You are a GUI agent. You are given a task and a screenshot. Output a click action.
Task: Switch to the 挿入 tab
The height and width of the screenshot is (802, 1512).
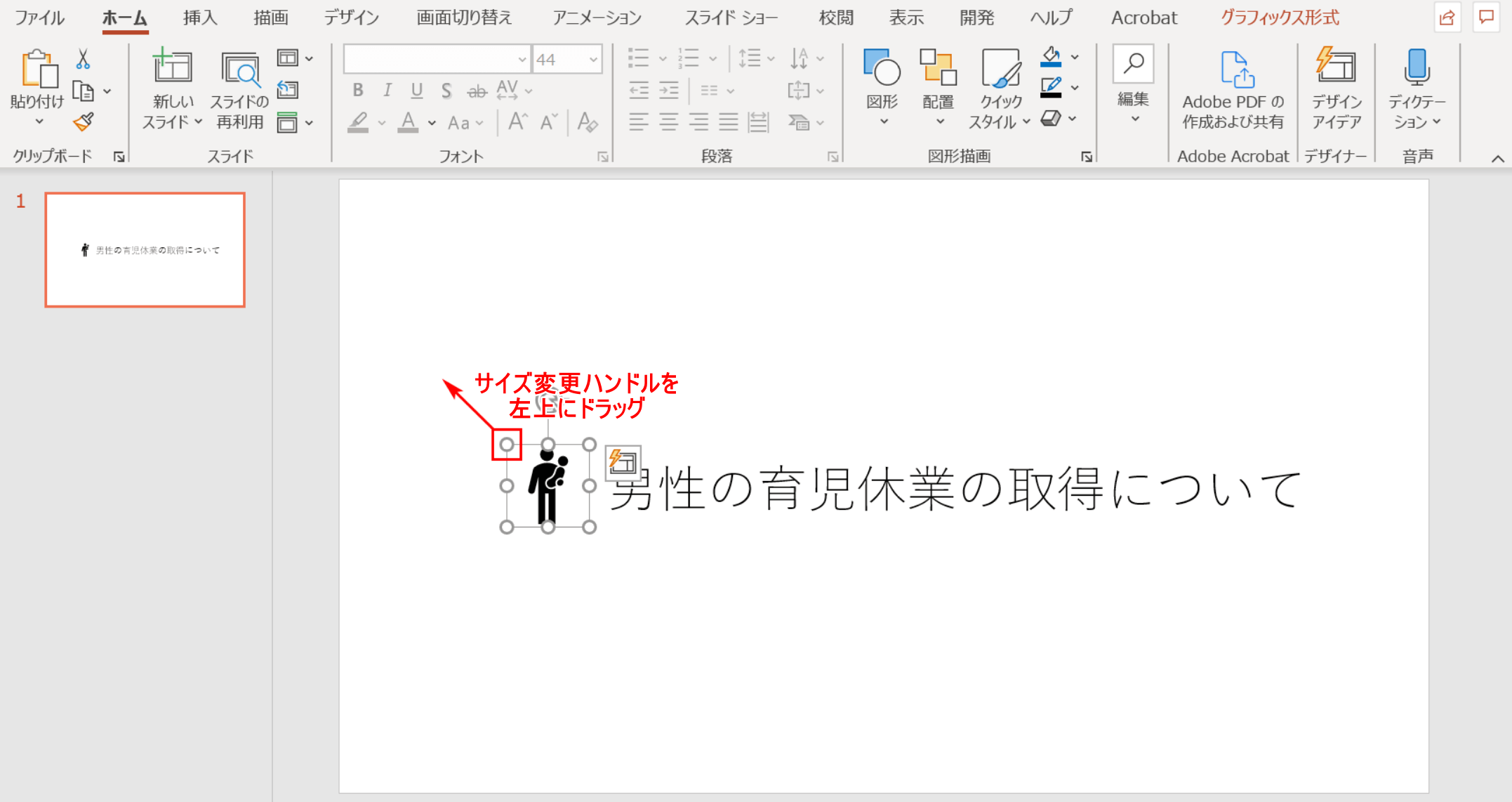pyautogui.click(x=200, y=18)
